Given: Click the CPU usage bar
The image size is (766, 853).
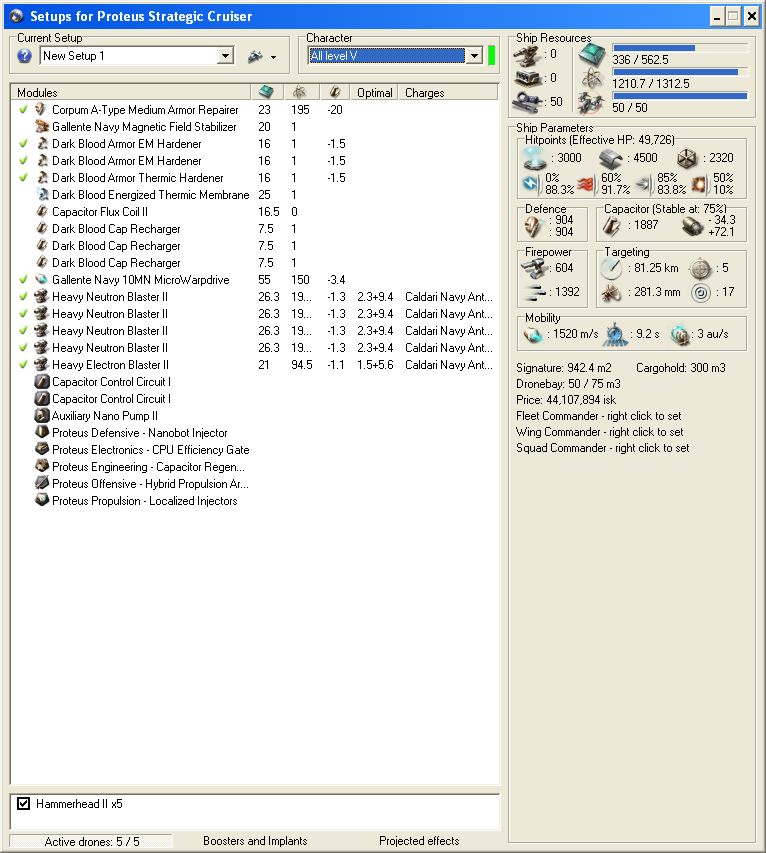Looking at the screenshot, I should click(680, 48).
